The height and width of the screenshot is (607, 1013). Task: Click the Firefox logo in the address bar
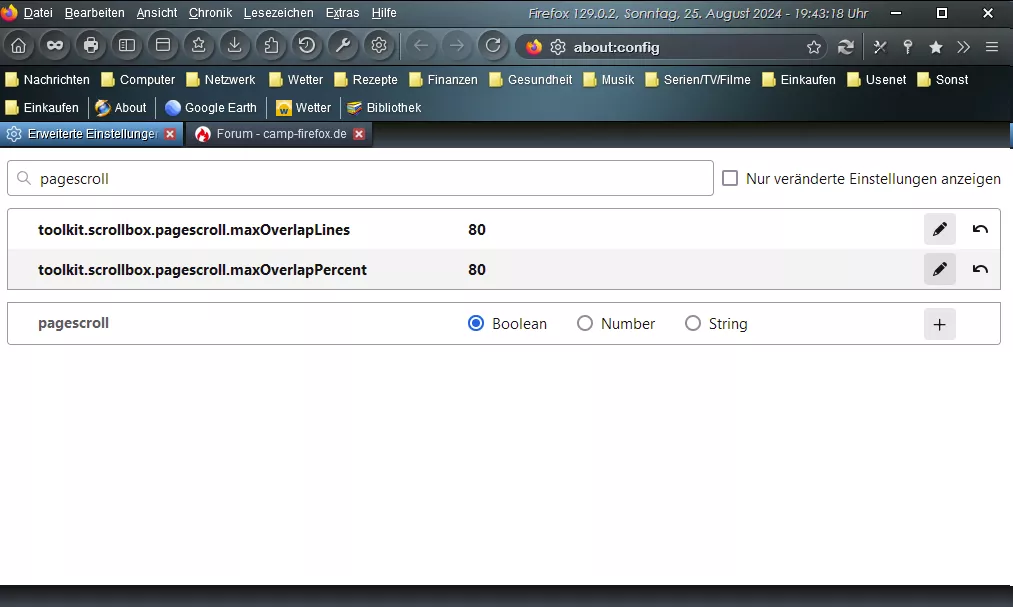[x=534, y=47]
